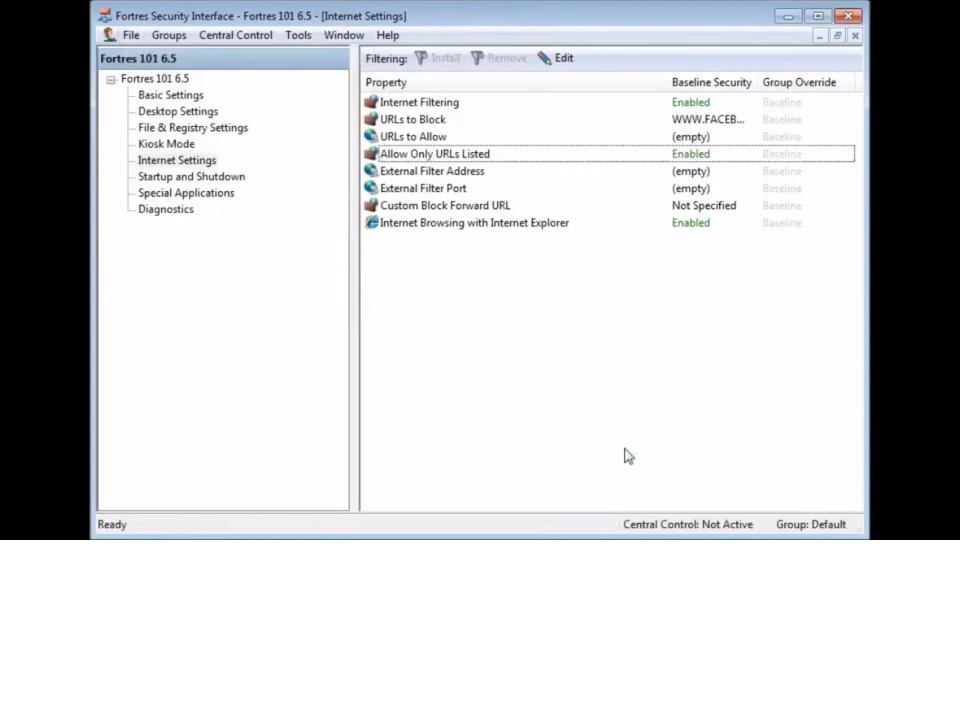Screen dimensions: 960x724
Task: Collapse the Fortres 101 6.5 tree node
Action: coord(111,78)
